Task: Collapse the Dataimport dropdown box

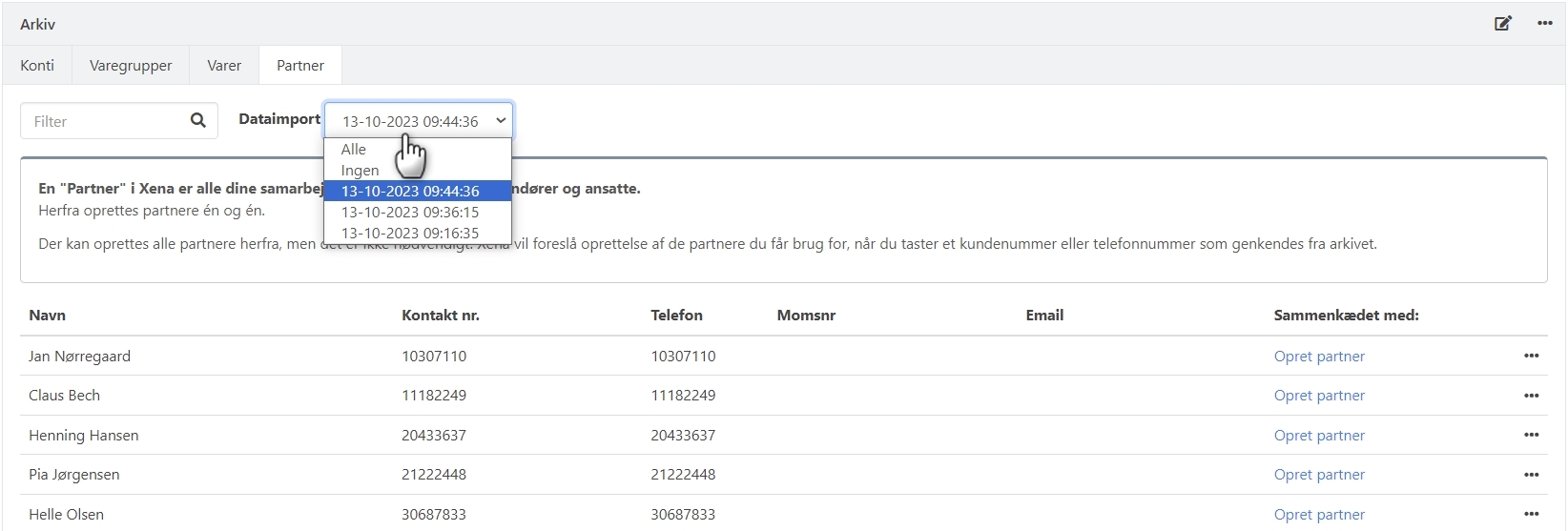Action: (x=419, y=121)
